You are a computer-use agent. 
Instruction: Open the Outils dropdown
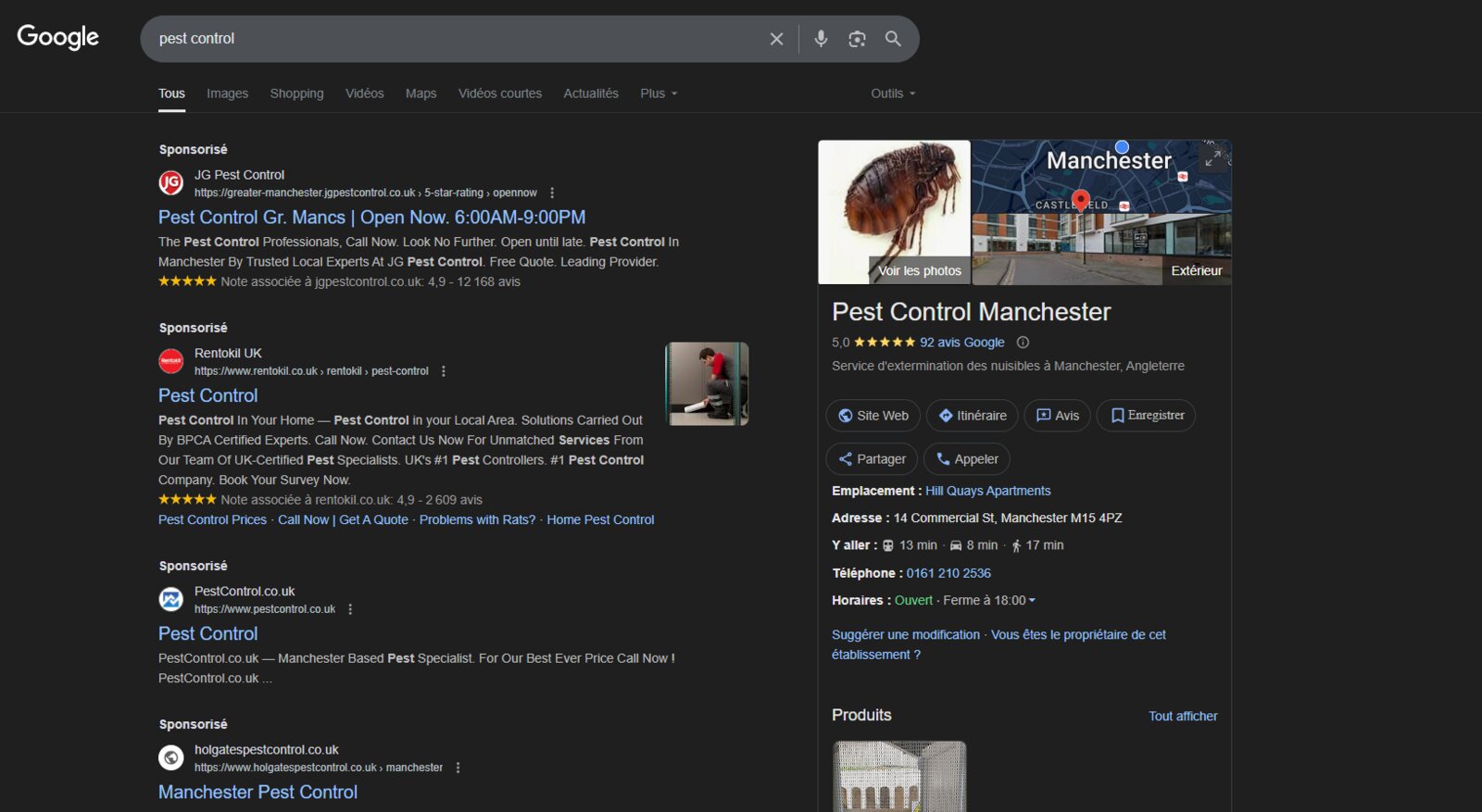(893, 94)
